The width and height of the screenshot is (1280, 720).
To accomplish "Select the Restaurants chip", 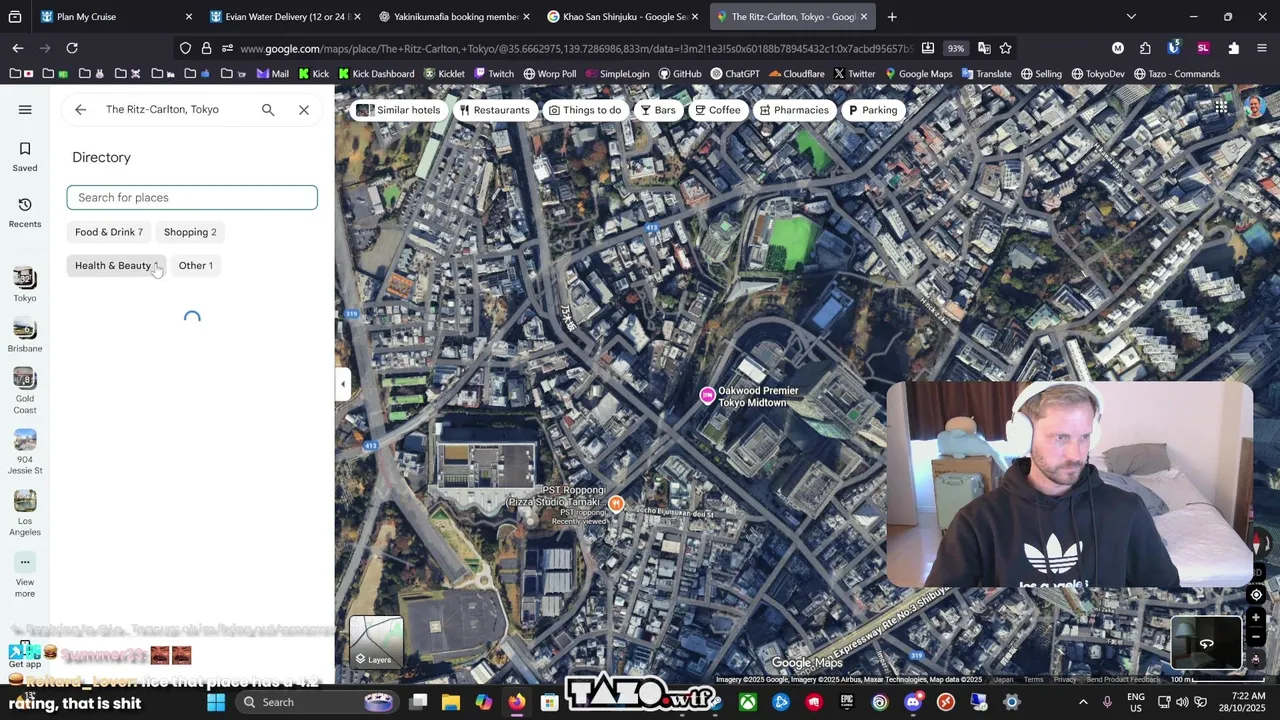I will pyautogui.click(x=494, y=110).
